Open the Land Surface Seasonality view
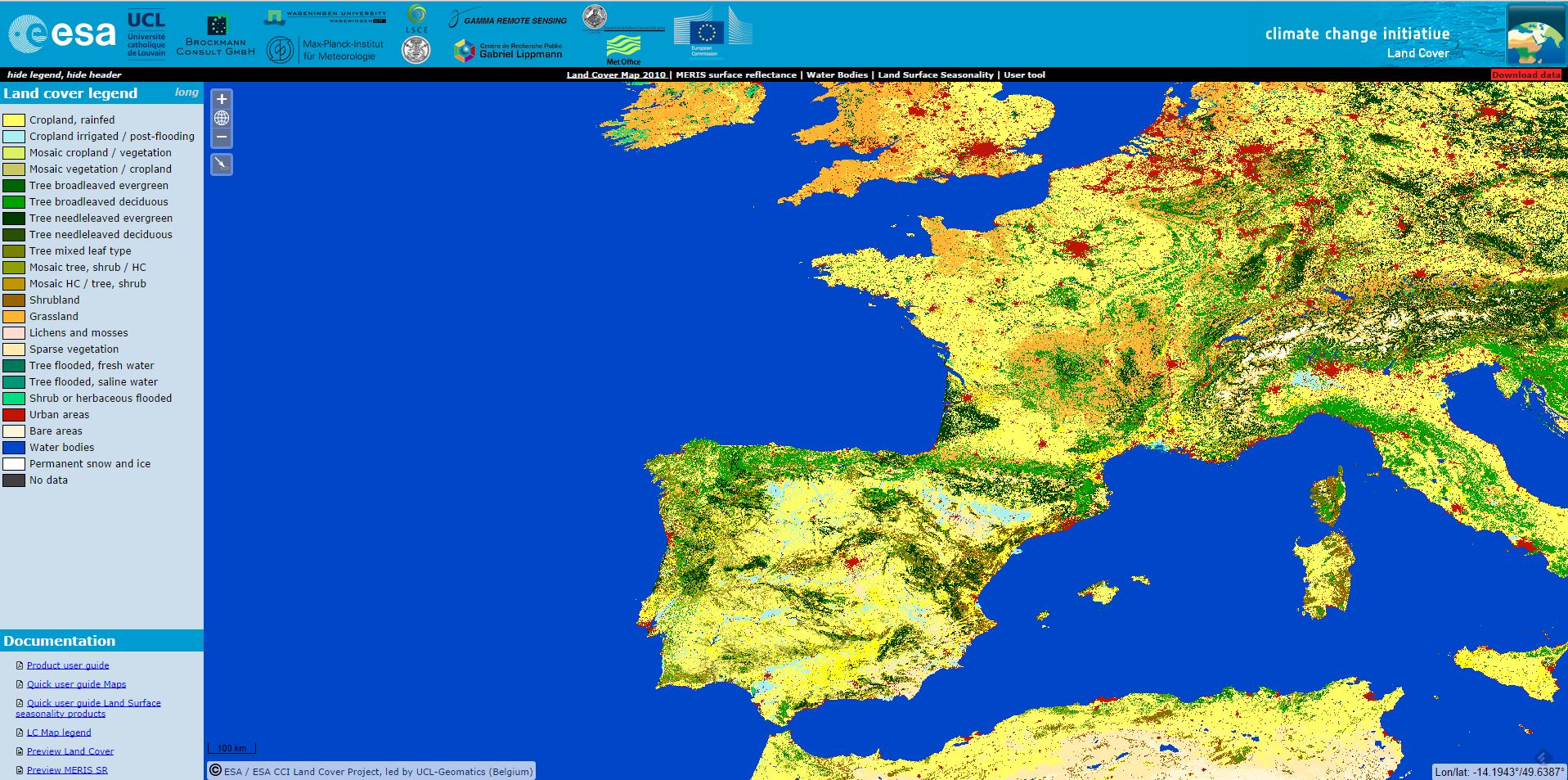The image size is (1568, 780). [935, 74]
